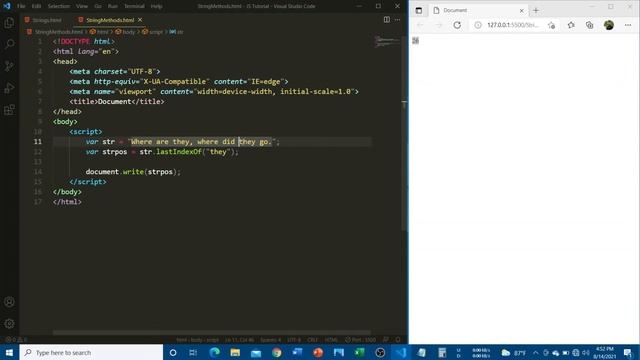The height and width of the screenshot is (360, 640).
Task: Click the errors and warnings status item
Action: tap(16, 340)
